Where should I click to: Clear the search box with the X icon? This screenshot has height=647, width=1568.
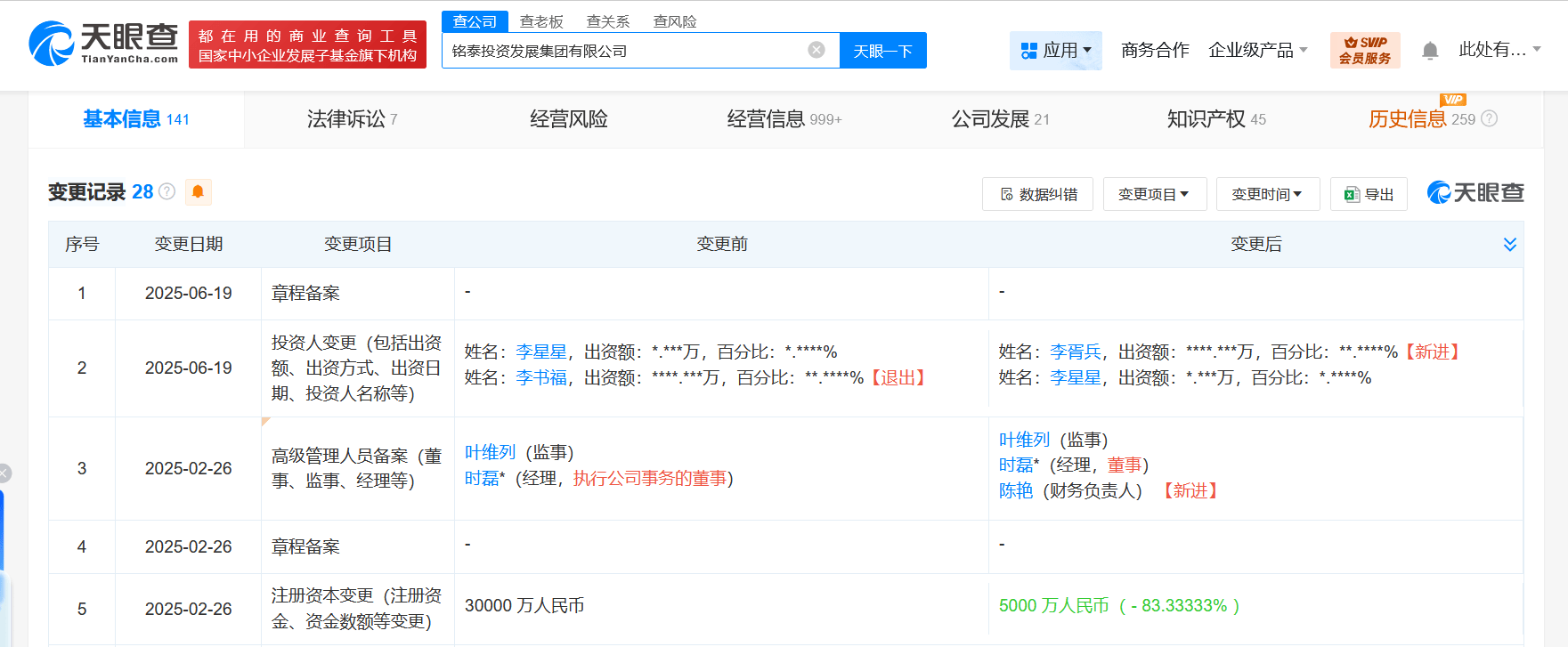pos(816,50)
